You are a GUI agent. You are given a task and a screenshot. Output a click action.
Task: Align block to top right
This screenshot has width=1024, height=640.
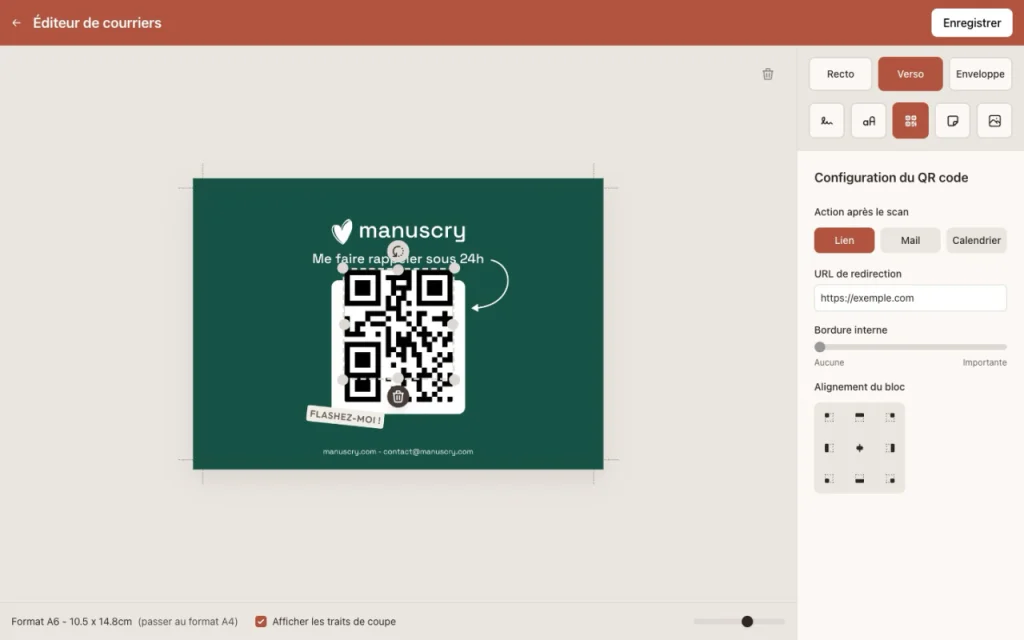point(890,417)
